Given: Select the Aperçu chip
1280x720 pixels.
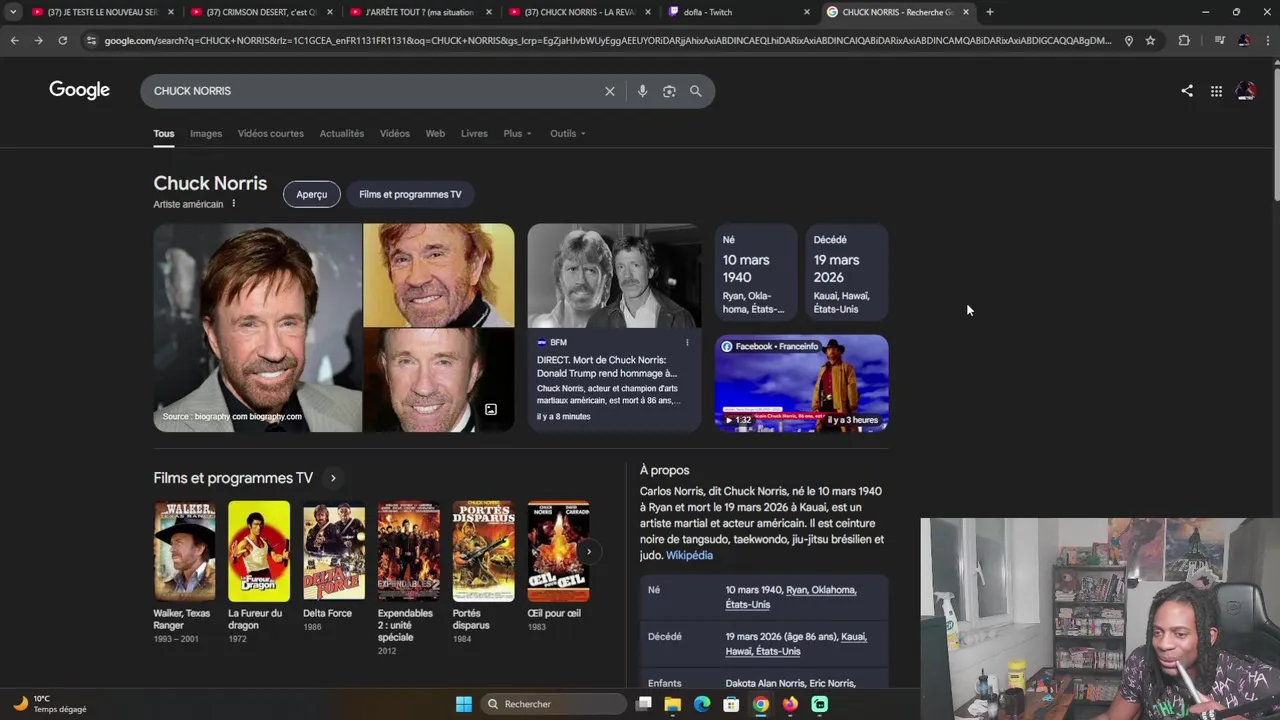Looking at the screenshot, I should 311,194.
